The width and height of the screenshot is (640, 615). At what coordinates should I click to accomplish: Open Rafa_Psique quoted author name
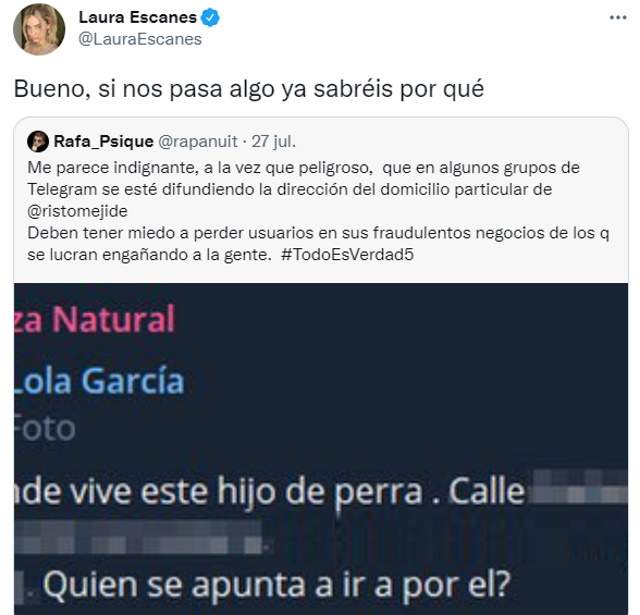(104, 142)
